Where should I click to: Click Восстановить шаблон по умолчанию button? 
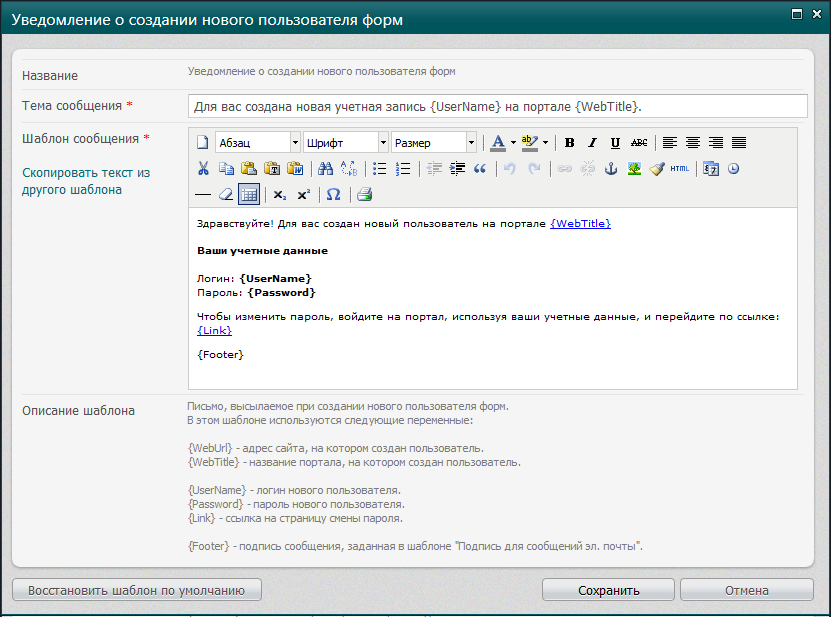137,590
